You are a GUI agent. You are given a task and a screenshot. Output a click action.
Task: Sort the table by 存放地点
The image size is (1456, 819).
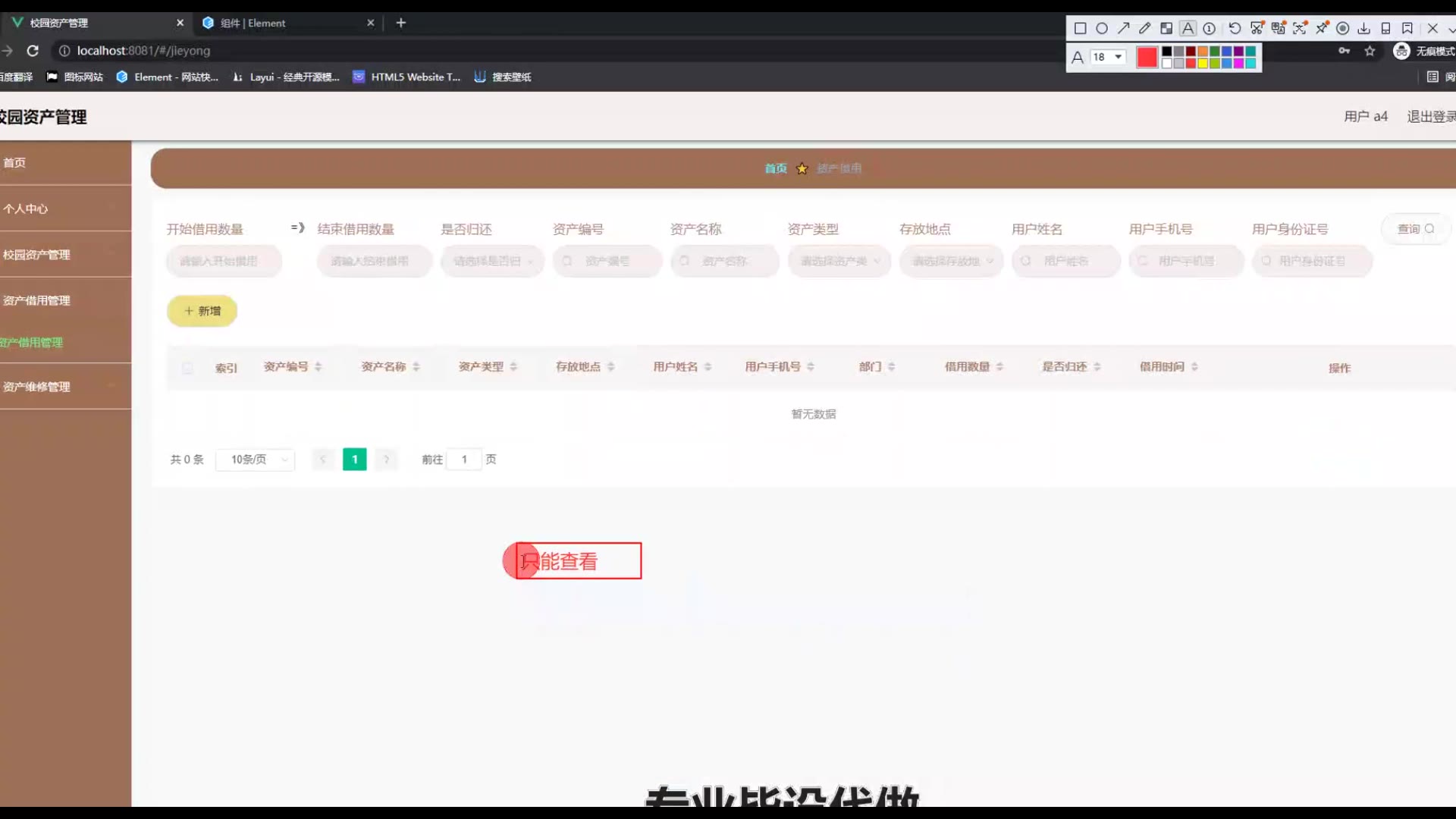point(611,367)
